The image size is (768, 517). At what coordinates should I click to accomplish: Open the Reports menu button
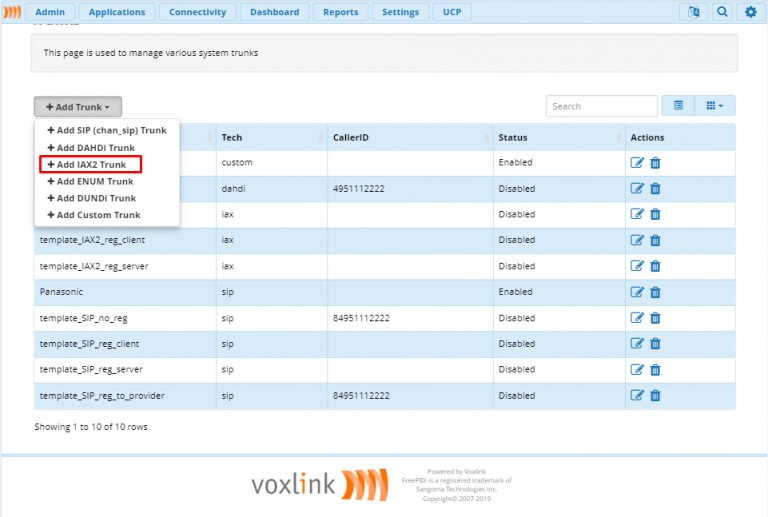pos(340,12)
